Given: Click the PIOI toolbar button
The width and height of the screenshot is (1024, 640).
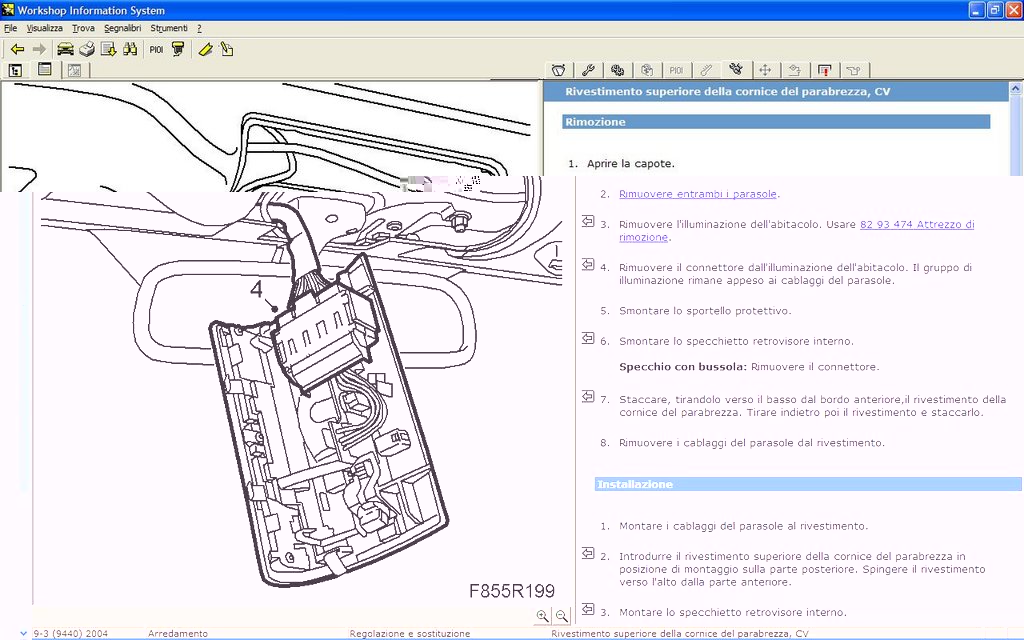Looking at the screenshot, I should point(156,49).
